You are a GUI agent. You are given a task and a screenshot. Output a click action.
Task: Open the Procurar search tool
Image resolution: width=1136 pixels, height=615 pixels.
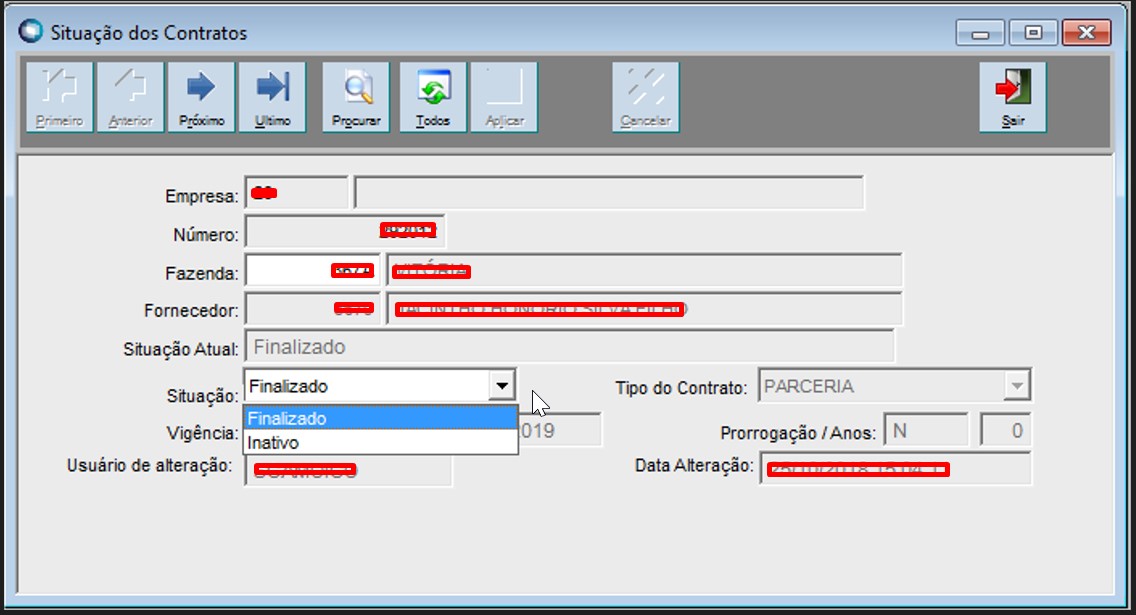(356, 97)
